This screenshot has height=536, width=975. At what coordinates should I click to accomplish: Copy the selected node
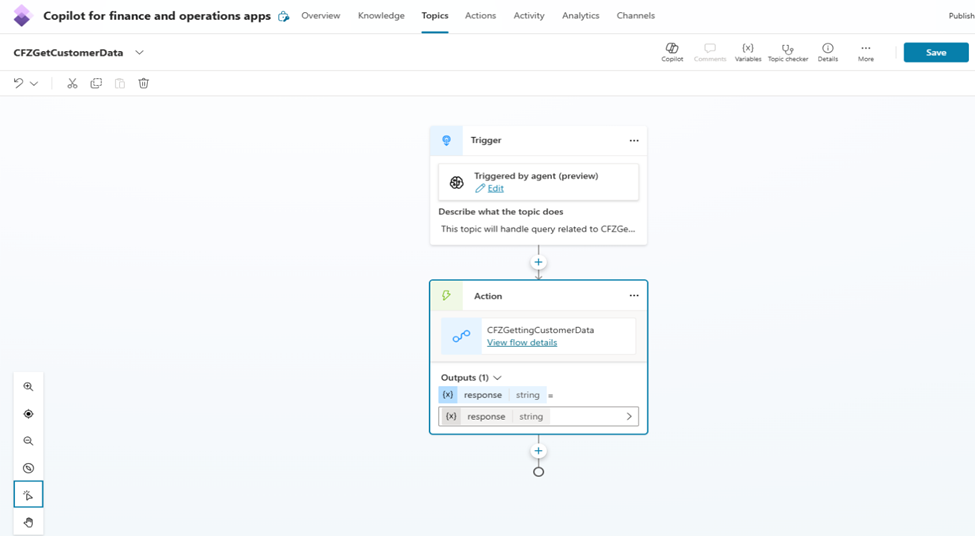[x=96, y=83]
